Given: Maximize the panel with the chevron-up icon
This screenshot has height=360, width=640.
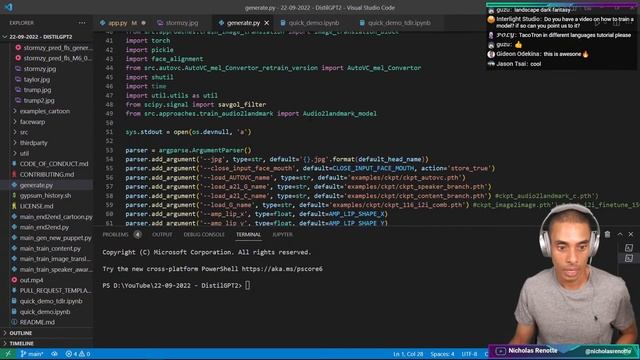Looking at the screenshot, I should click(620, 234).
